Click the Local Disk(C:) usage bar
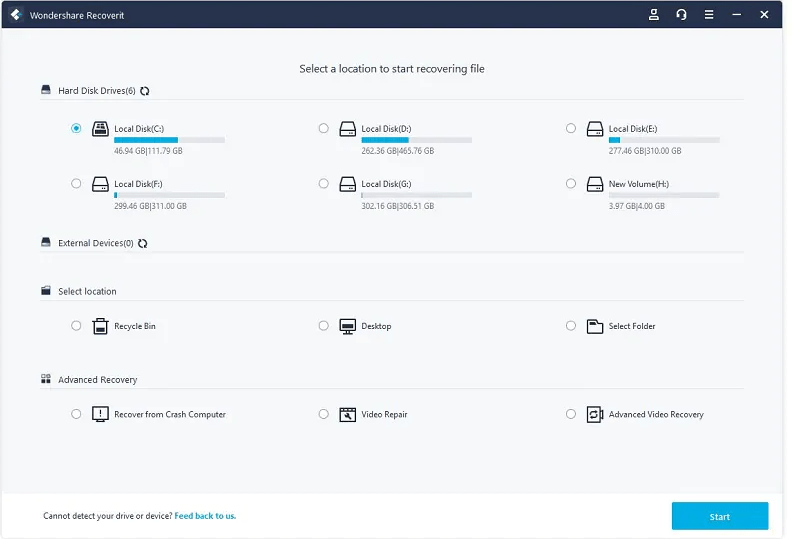Screen dimensions: 793x539 pos(169,140)
